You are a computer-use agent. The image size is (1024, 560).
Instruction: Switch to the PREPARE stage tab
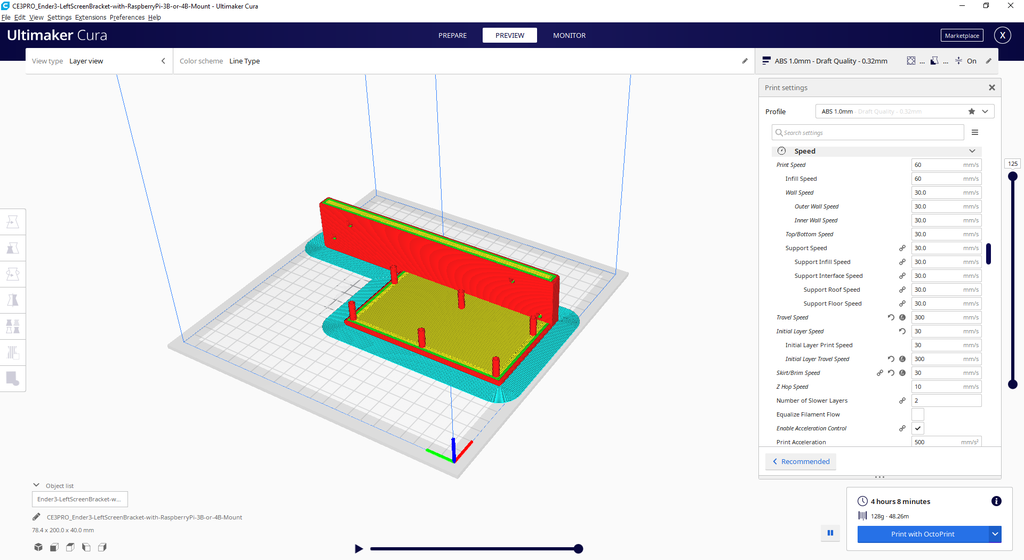pos(453,35)
